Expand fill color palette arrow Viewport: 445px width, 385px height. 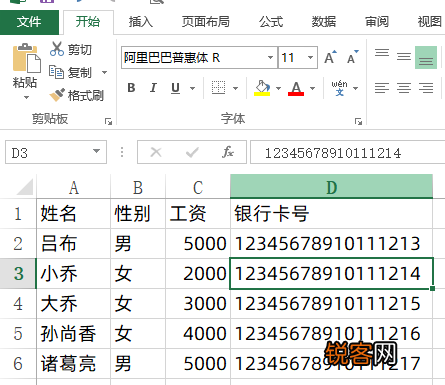pyautogui.click(x=278, y=88)
